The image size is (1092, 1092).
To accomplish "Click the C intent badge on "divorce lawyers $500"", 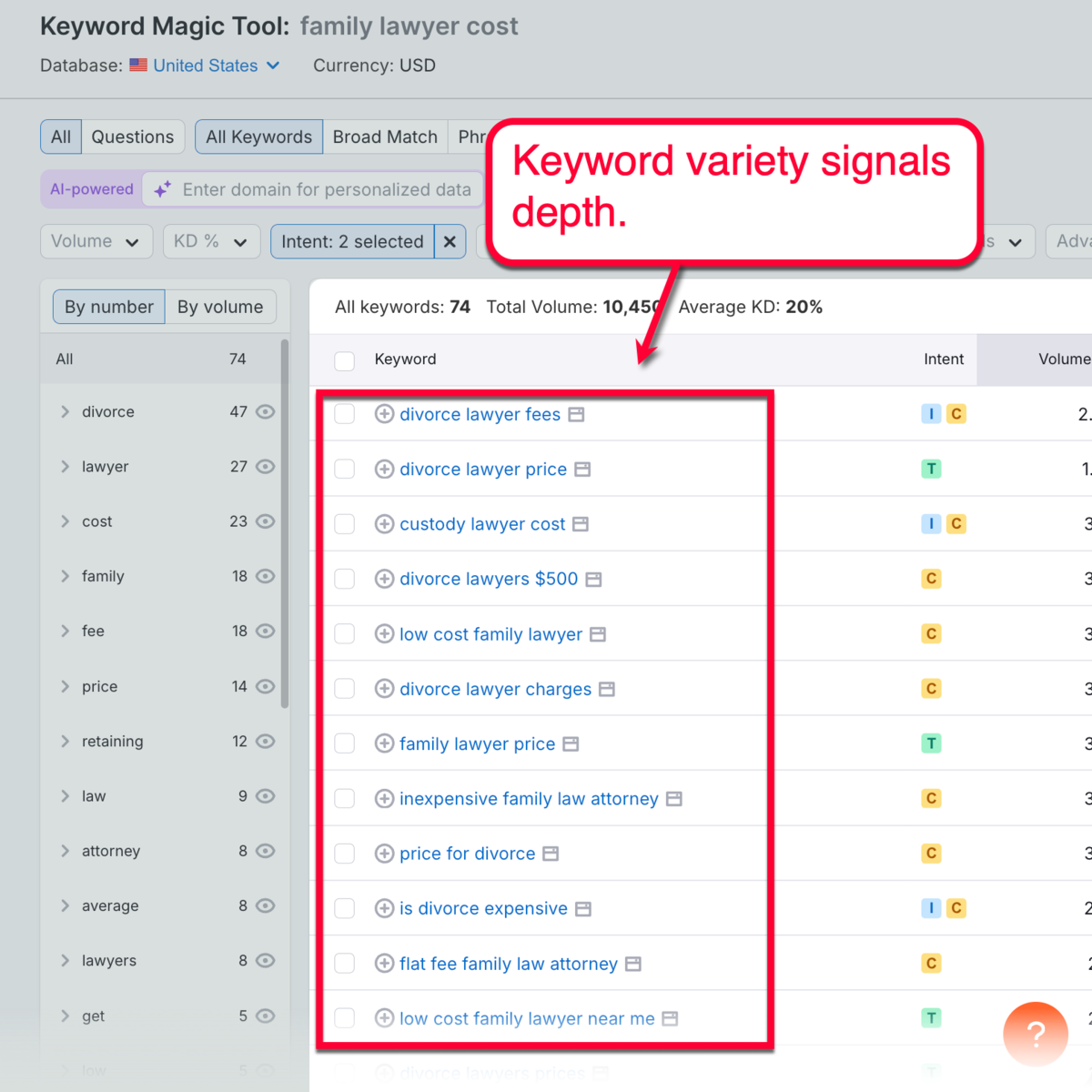I will (931, 579).
